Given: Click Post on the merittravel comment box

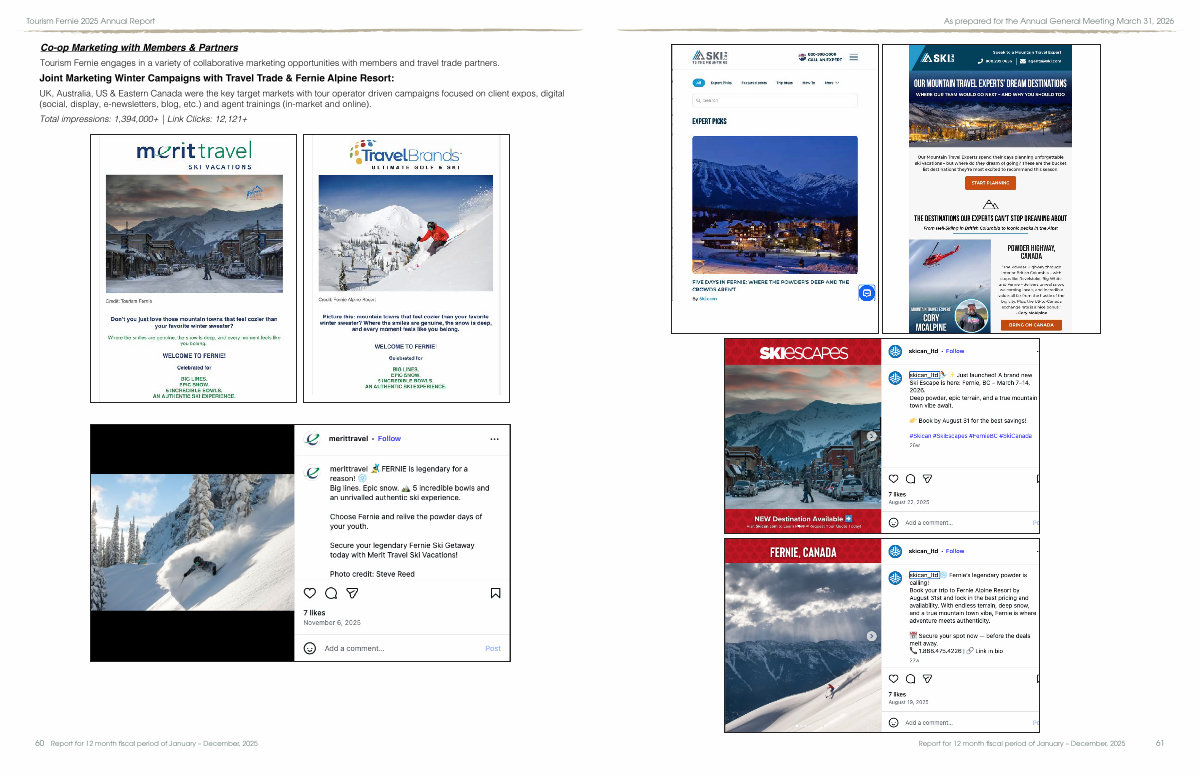Looking at the screenshot, I should click(x=493, y=648).
